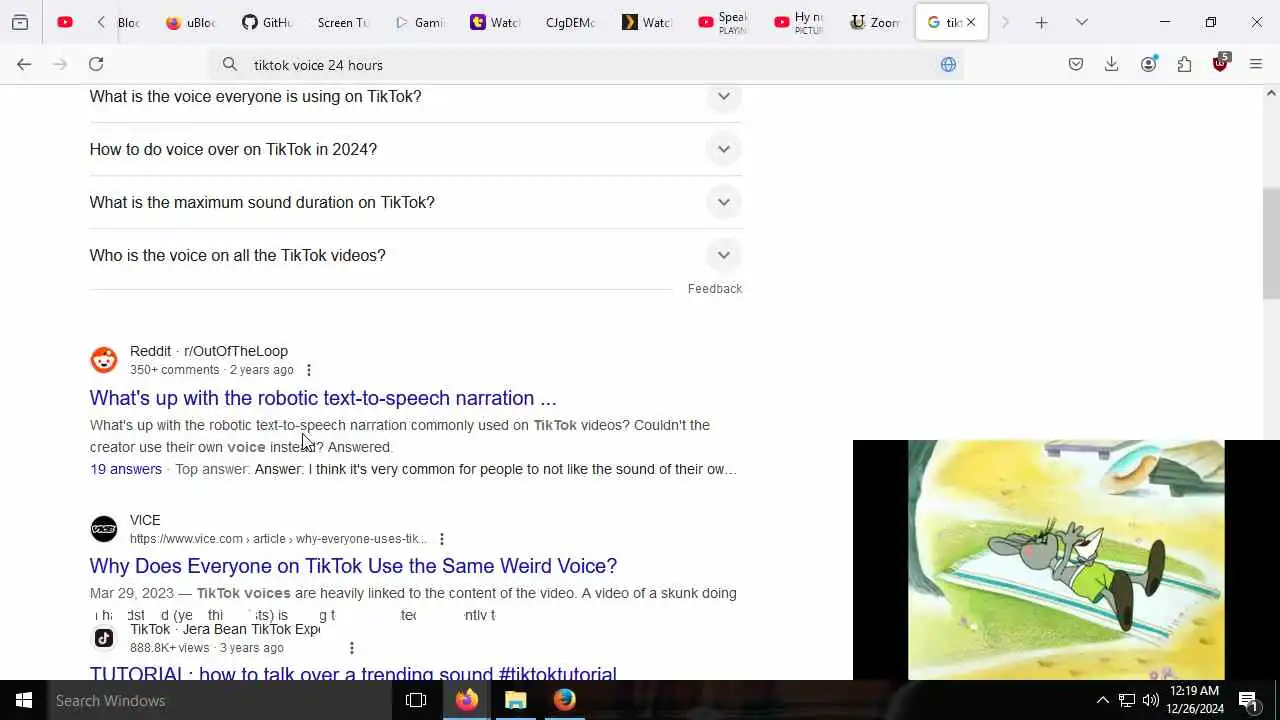The width and height of the screenshot is (1280, 720).
Task: Open the Extensions panel
Action: click(1184, 64)
